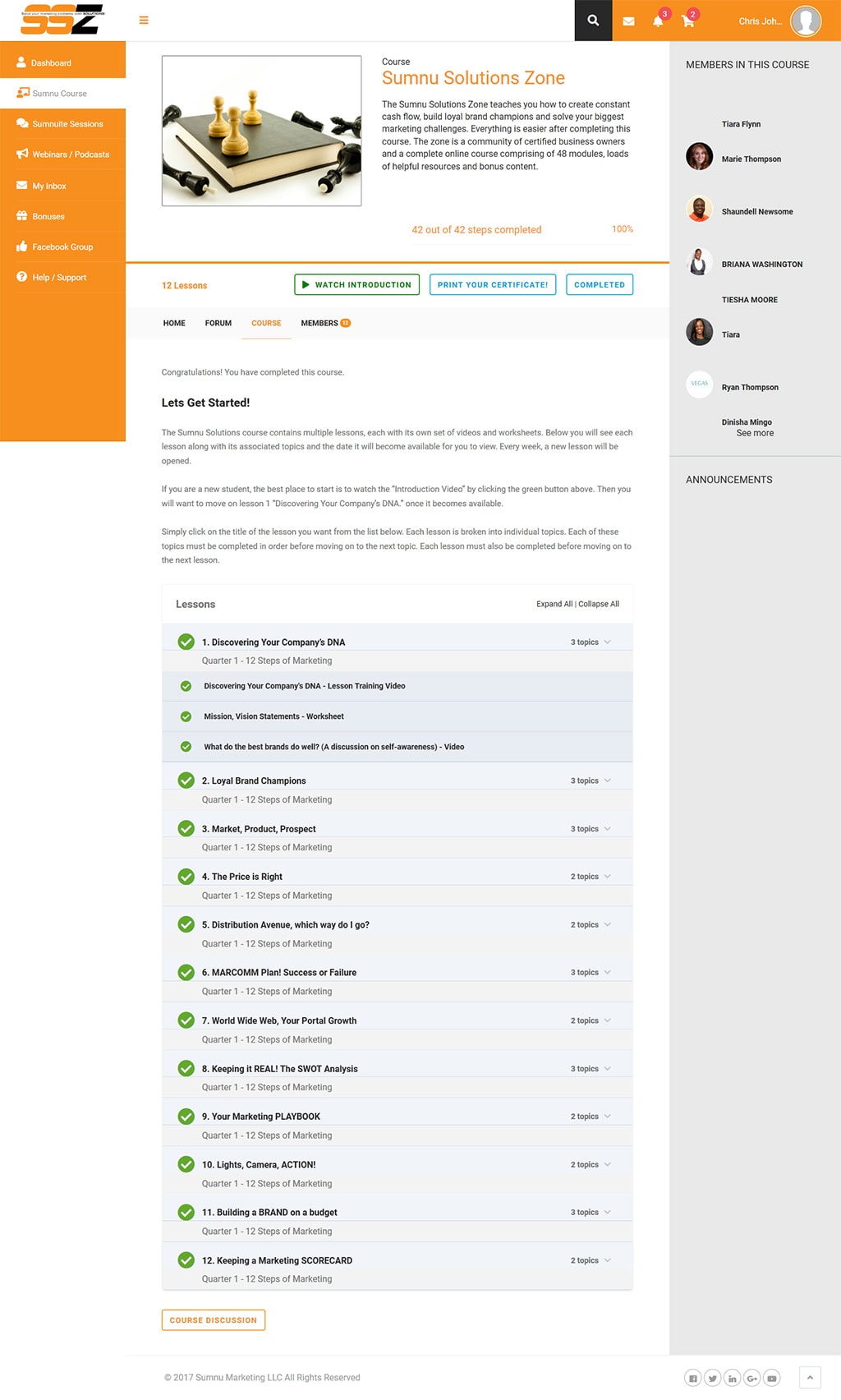Viewport: 841px width, 1400px height.
Task: Open My Inbox in the sidebar
Action: [62, 186]
